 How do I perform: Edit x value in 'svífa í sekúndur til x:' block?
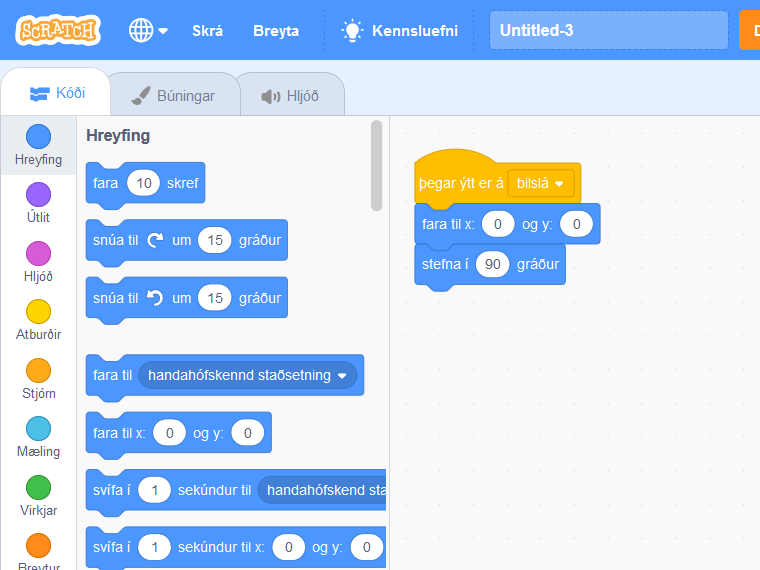click(x=288, y=547)
